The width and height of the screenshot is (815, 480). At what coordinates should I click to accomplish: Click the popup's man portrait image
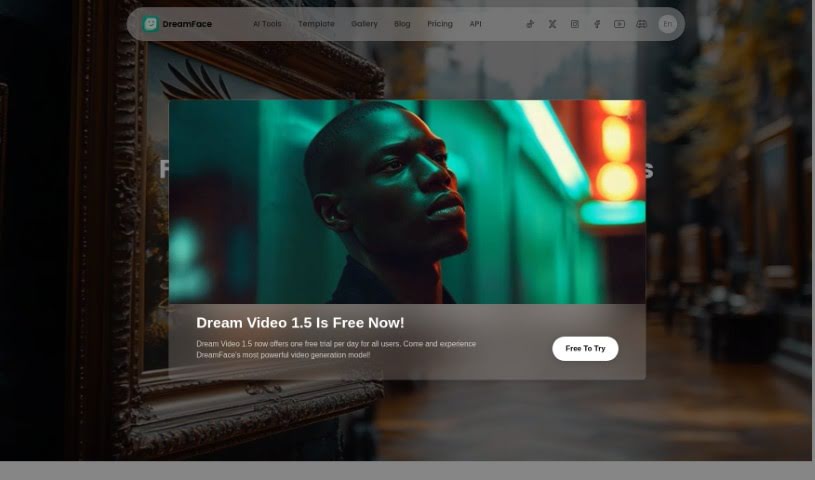click(x=407, y=202)
